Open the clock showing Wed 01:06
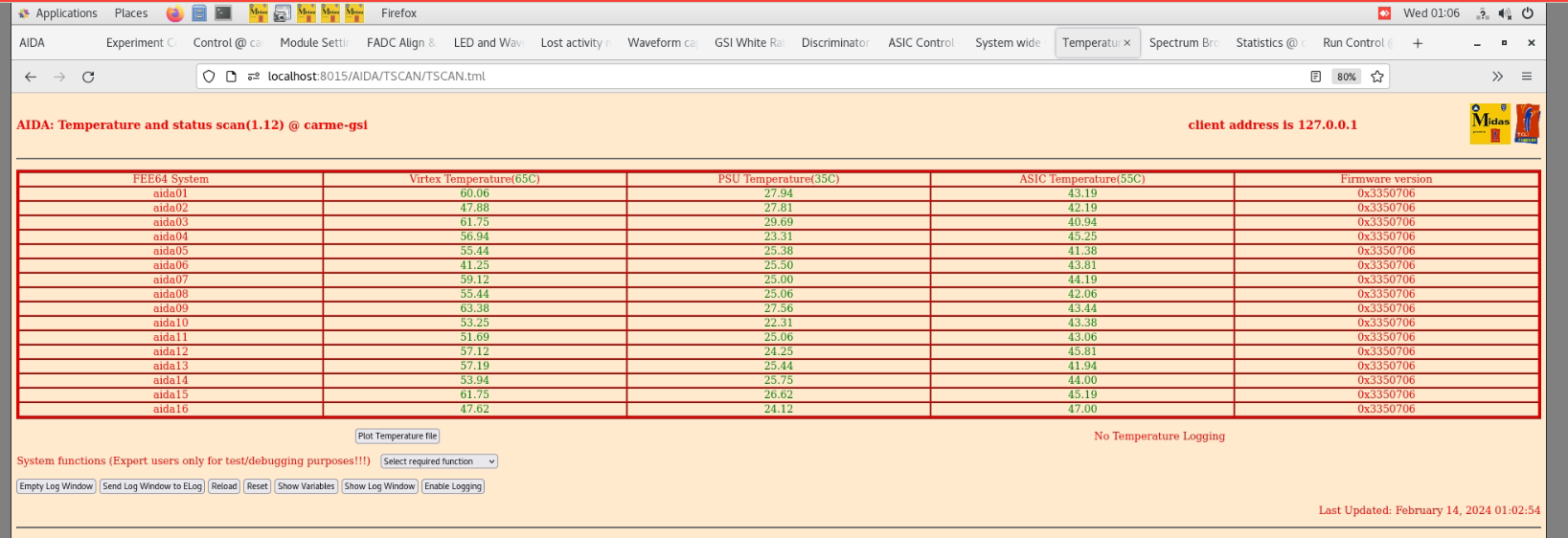This screenshot has width=1568, height=538. pos(1431,13)
